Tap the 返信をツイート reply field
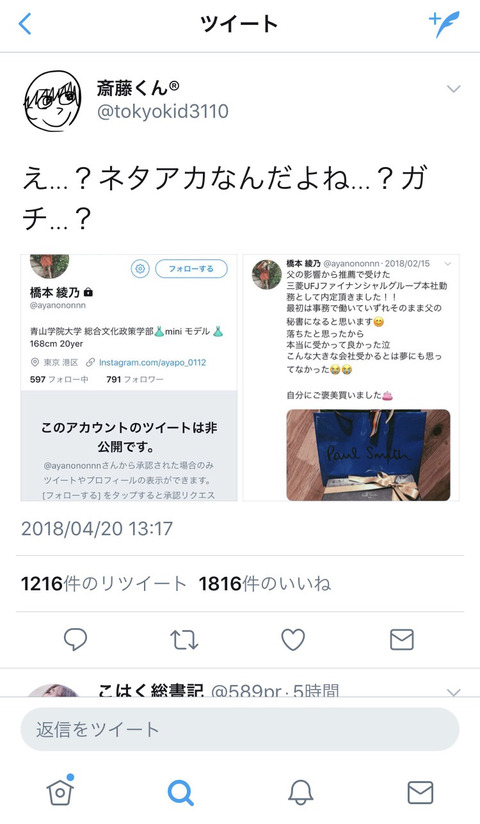The height and width of the screenshot is (824, 480). coord(240,729)
